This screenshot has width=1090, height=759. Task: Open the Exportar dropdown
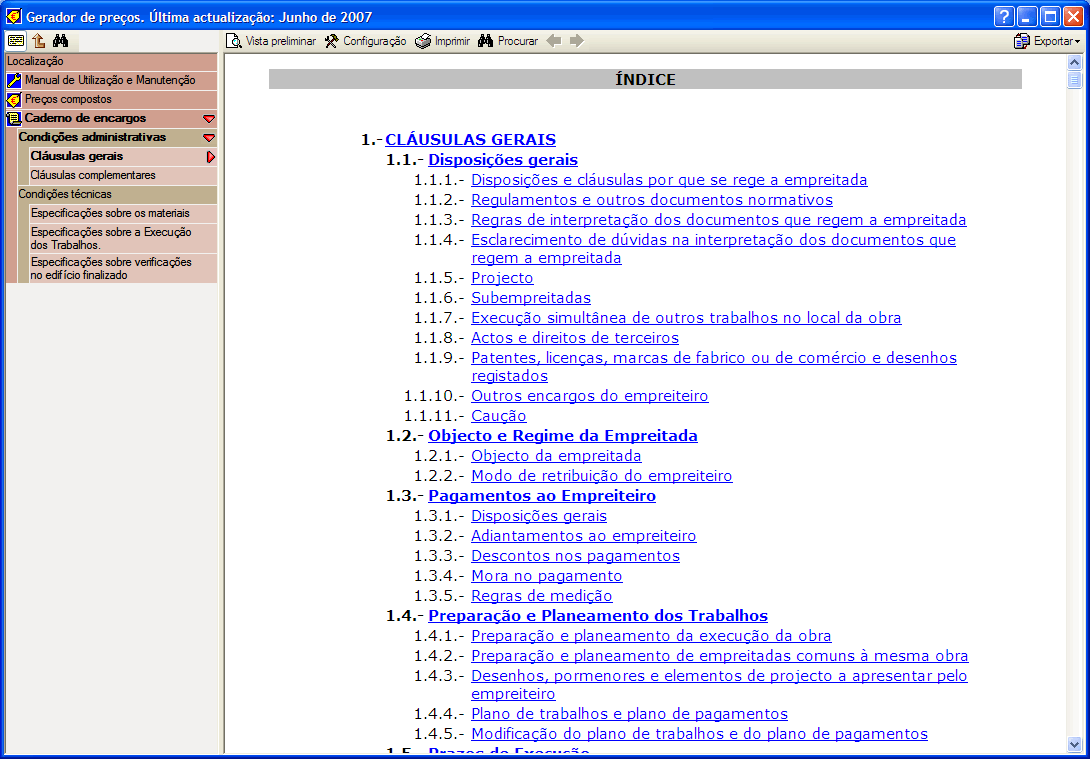[x=1047, y=41]
